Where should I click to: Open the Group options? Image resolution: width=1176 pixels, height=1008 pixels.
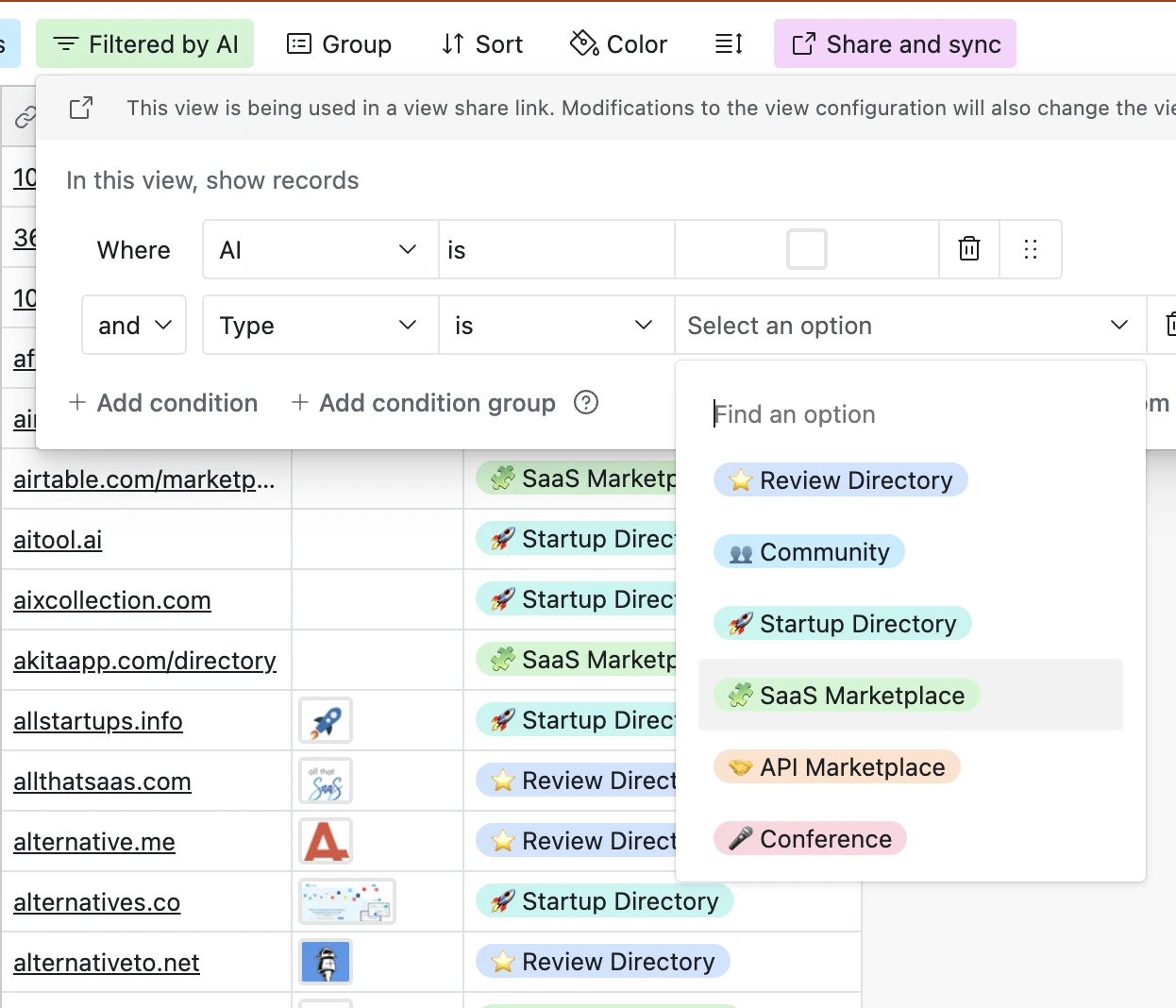click(x=339, y=44)
